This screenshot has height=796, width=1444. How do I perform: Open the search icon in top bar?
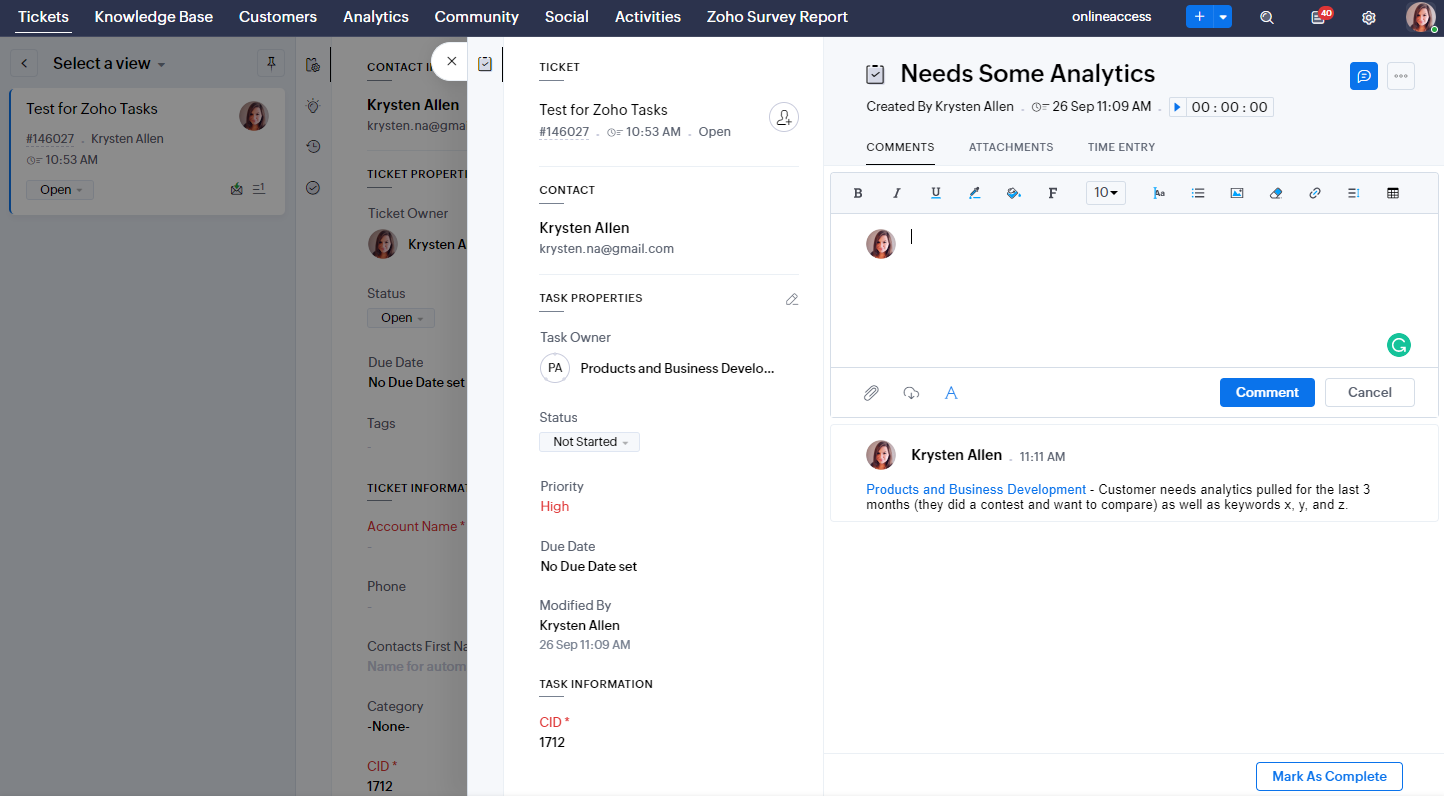[1267, 17]
